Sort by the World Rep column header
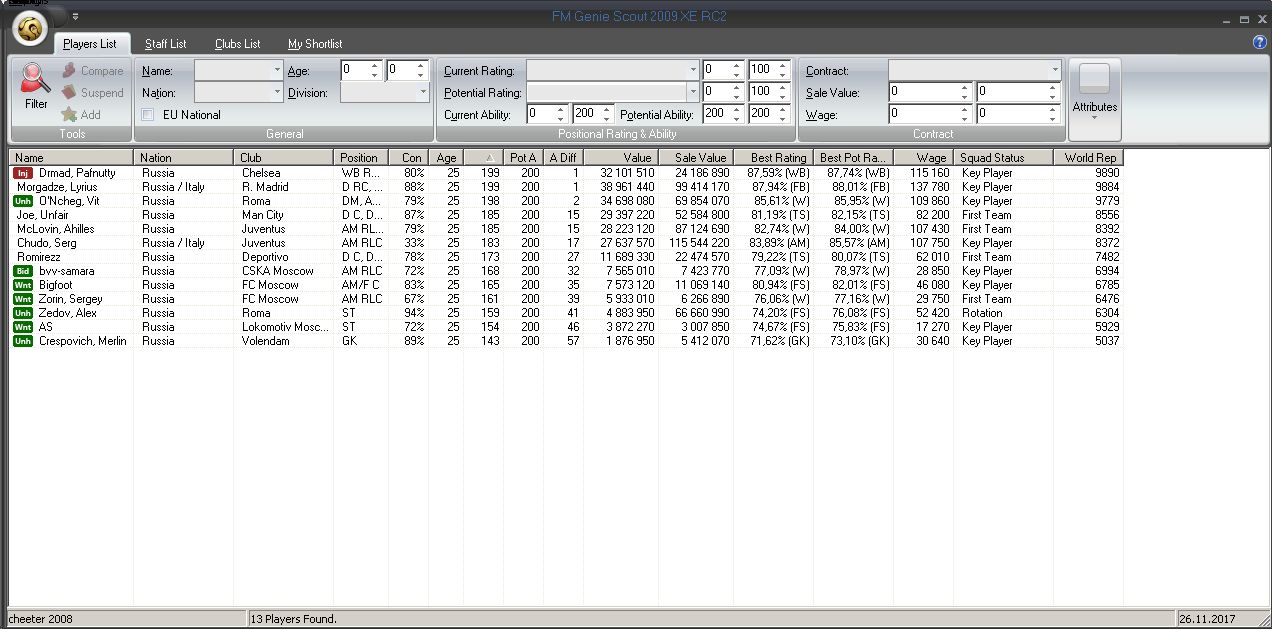The width and height of the screenshot is (1272, 629). (1088, 158)
